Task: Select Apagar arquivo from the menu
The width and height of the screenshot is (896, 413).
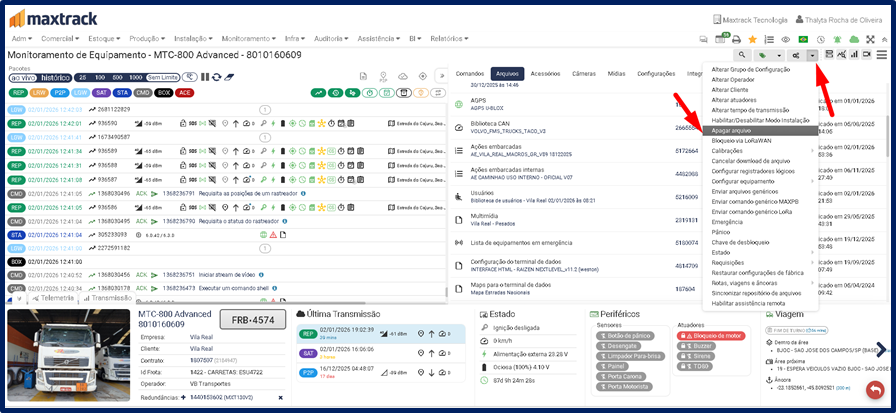Action: [732, 130]
